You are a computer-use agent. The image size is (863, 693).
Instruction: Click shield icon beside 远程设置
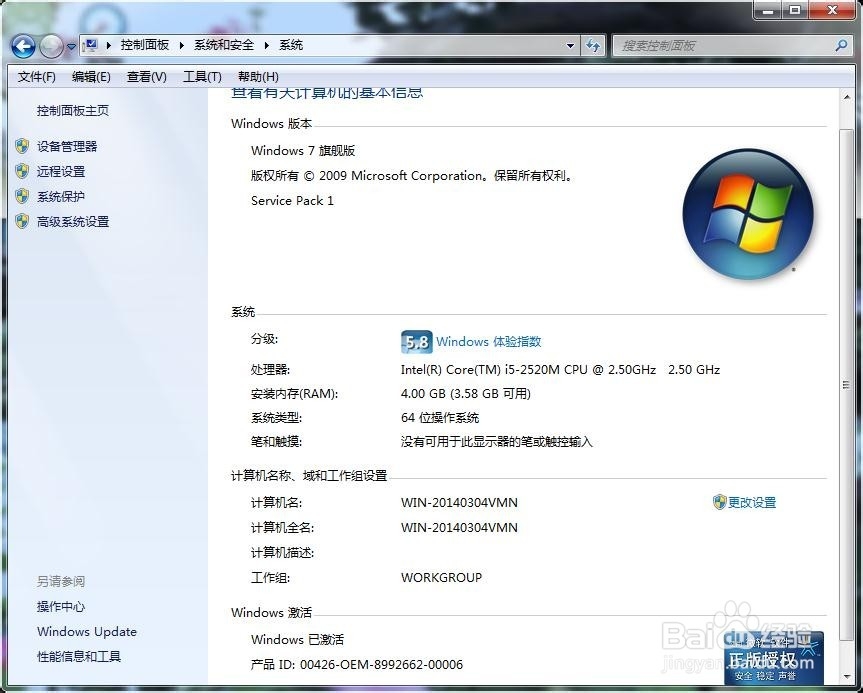[22, 171]
